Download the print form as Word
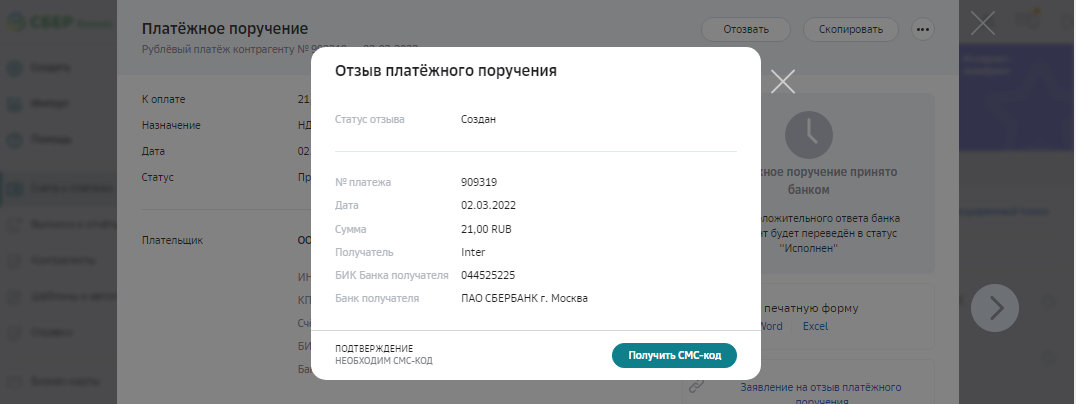1076x404 pixels. (x=771, y=326)
